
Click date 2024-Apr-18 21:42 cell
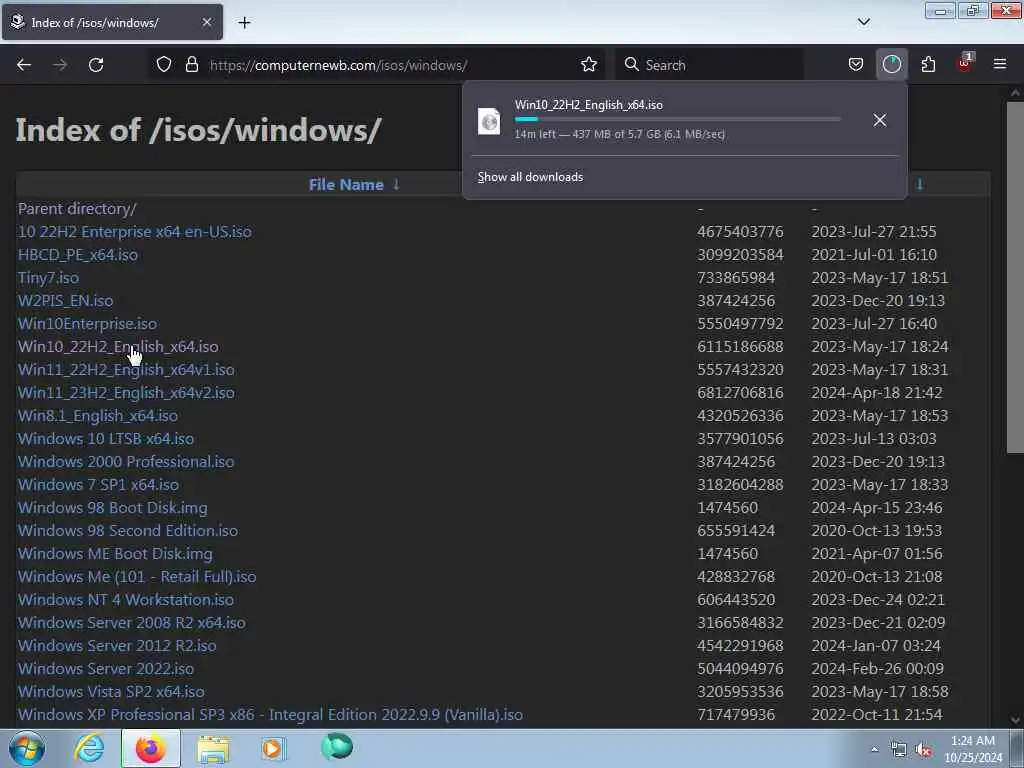click(x=877, y=392)
